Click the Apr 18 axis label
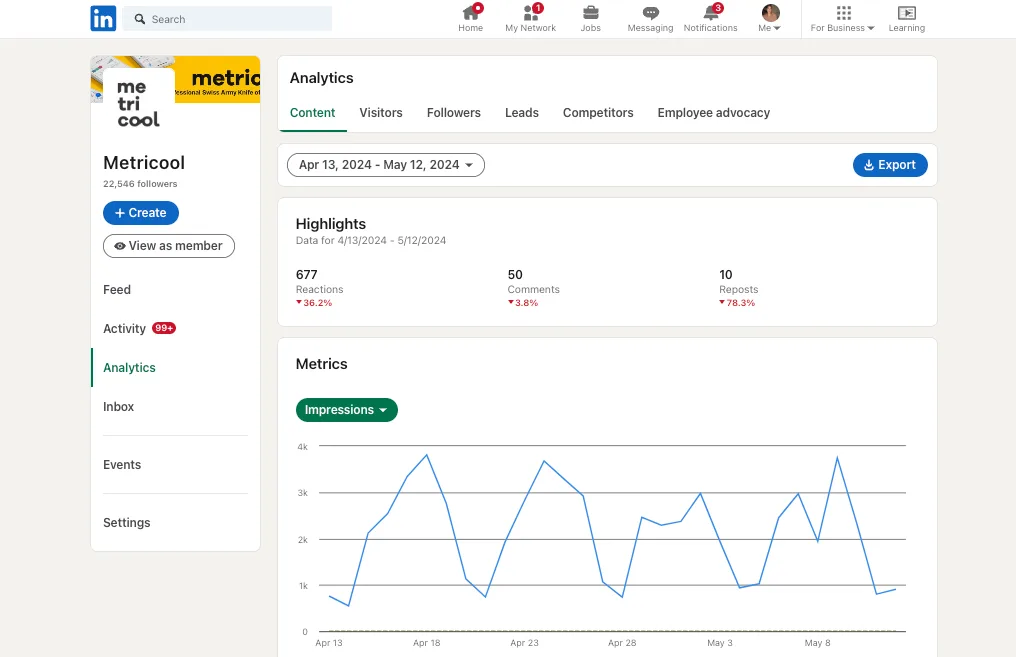The width and height of the screenshot is (1016, 657). [426, 643]
